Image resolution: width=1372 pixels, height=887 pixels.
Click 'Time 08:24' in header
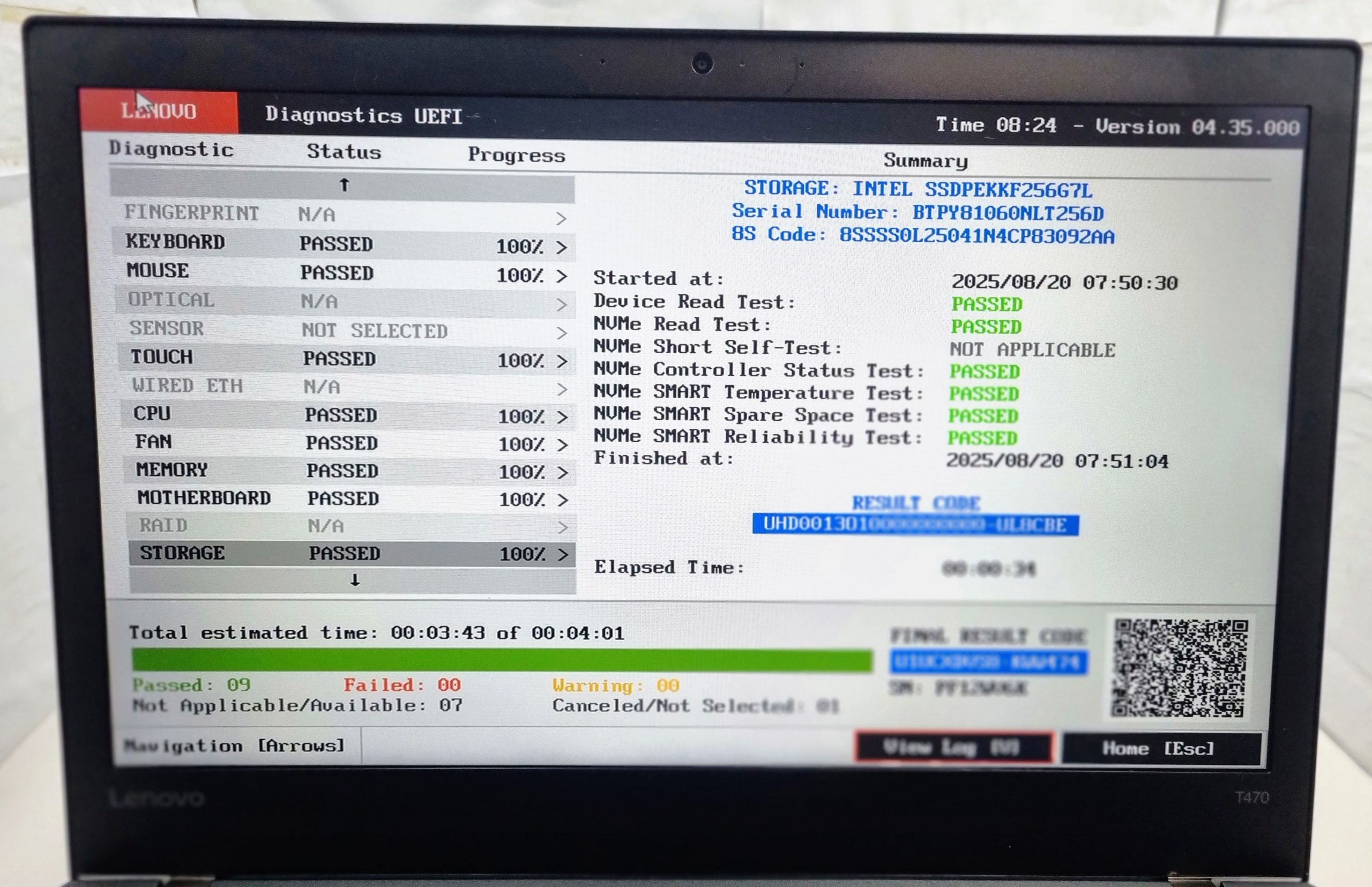(x=996, y=125)
